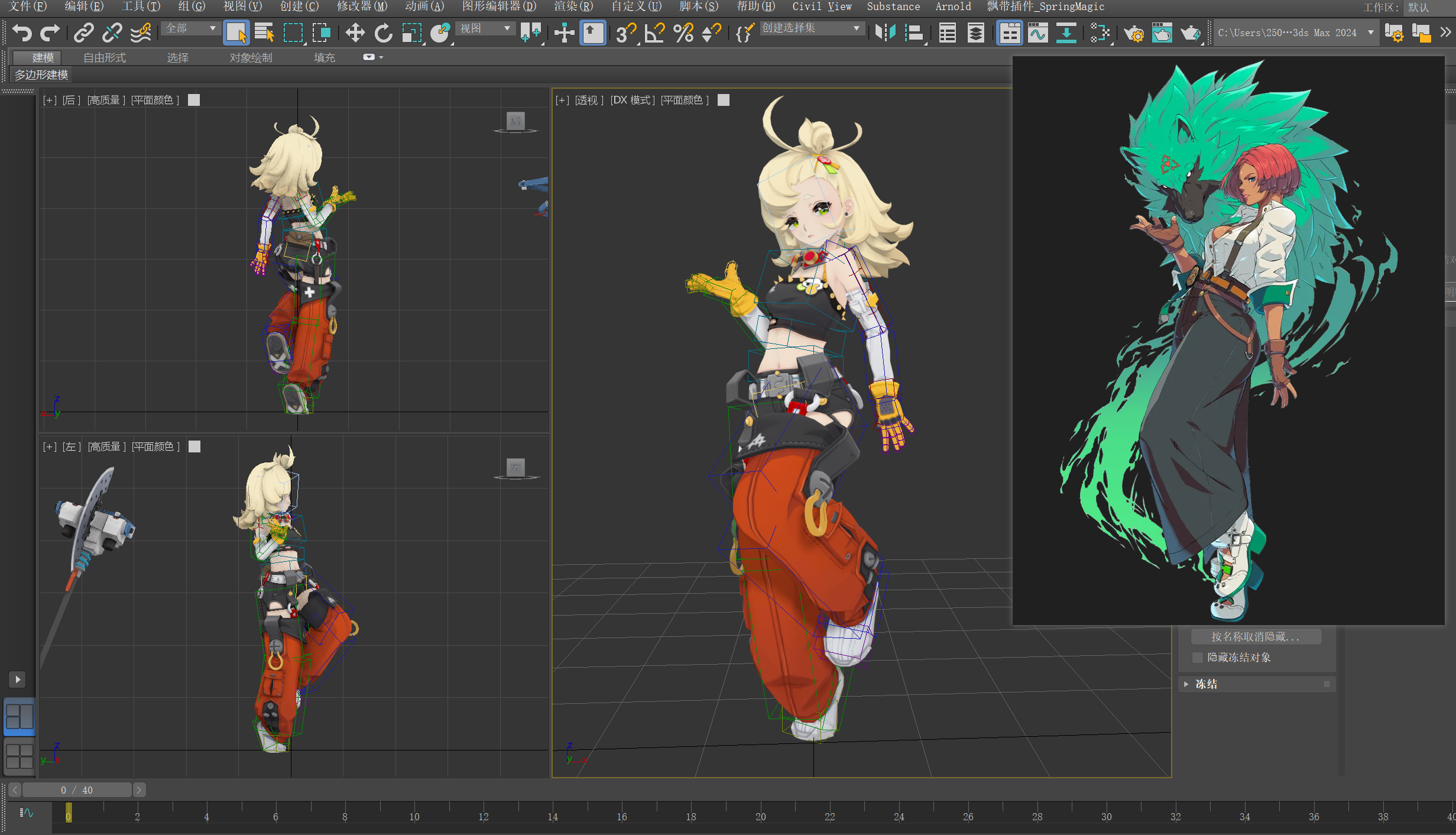Click the Render Production teapot icon
Viewport: 1456px width, 835px height.
click(x=1191, y=33)
